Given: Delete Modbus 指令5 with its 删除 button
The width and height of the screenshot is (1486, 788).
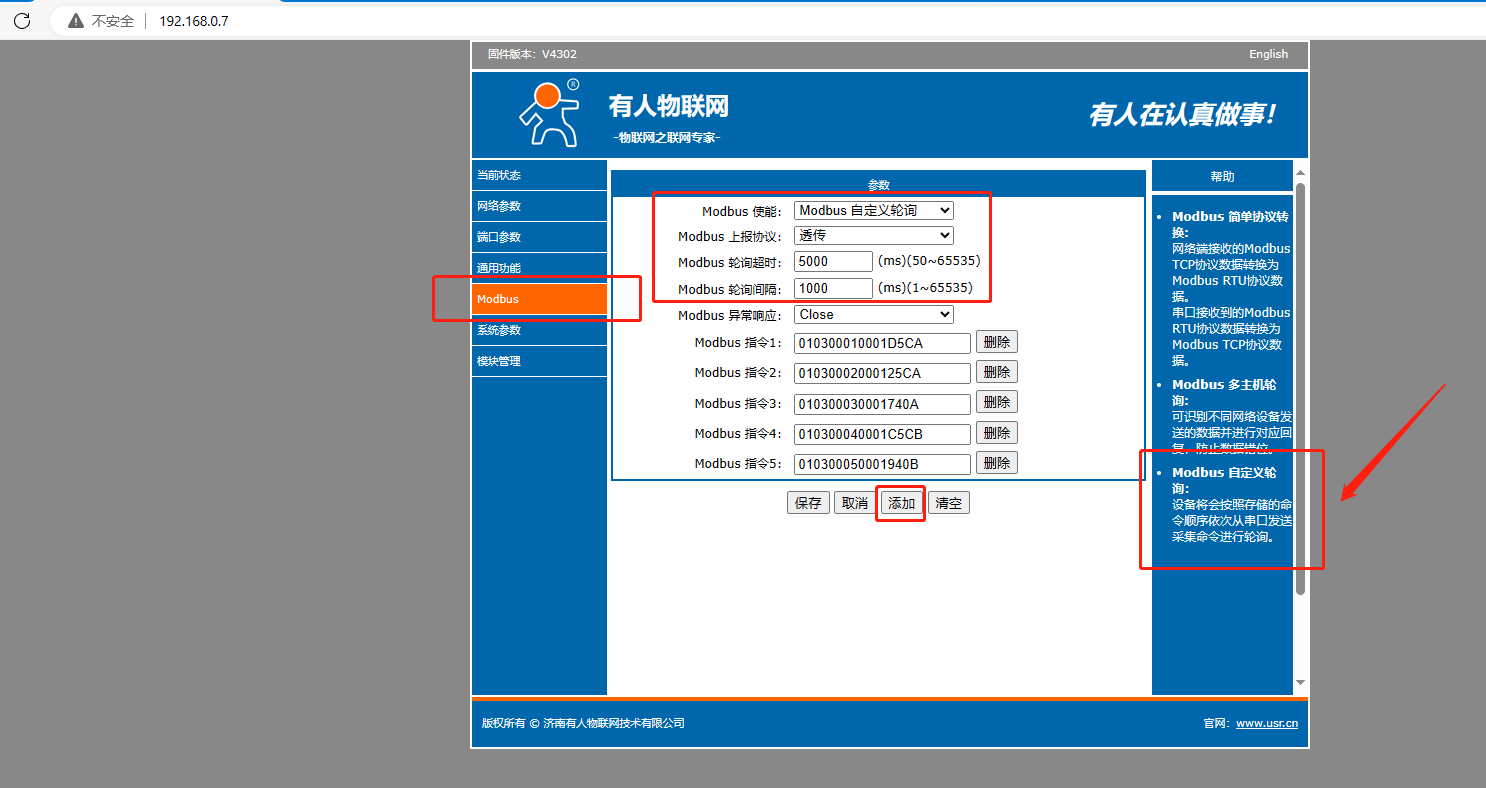Looking at the screenshot, I should pyautogui.click(x=997, y=463).
